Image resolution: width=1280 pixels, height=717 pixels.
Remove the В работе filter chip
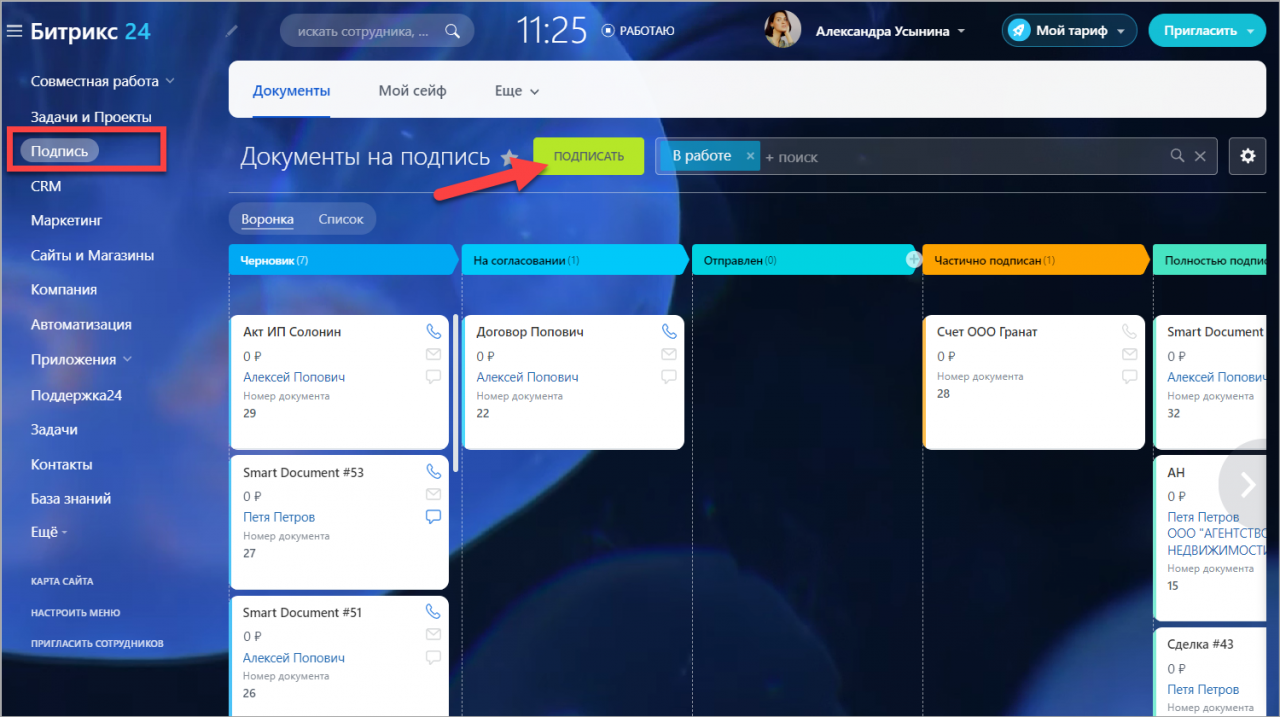click(x=750, y=156)
